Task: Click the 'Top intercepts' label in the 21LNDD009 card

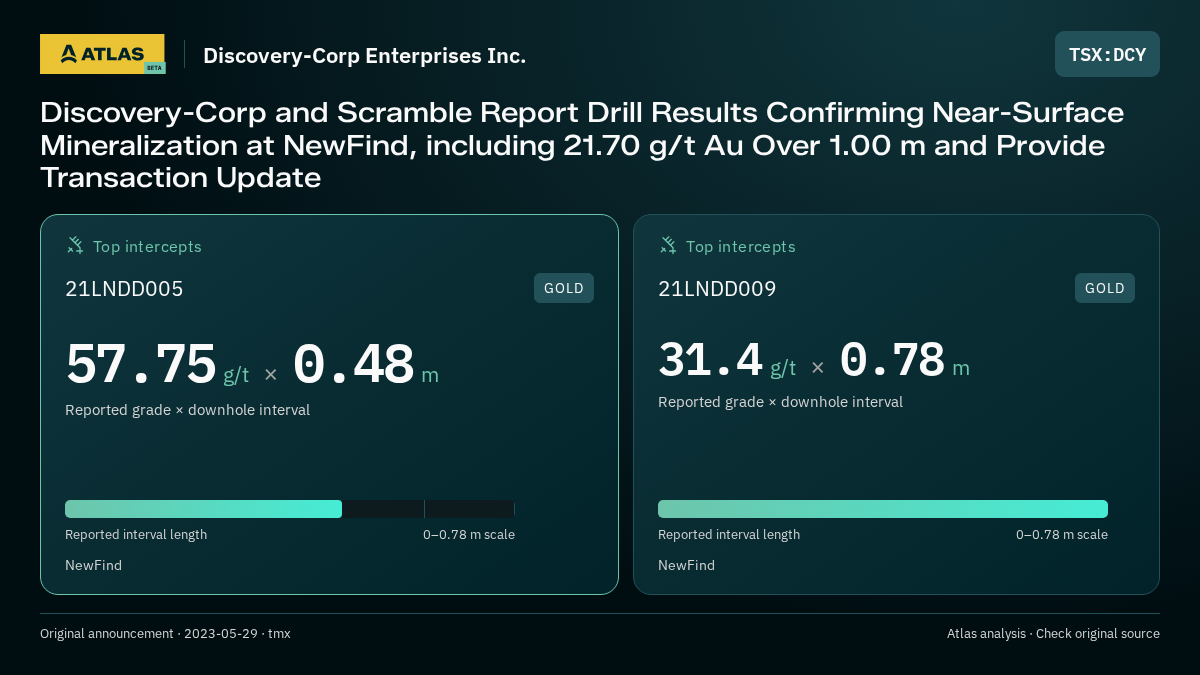Action: coord(740,246)
